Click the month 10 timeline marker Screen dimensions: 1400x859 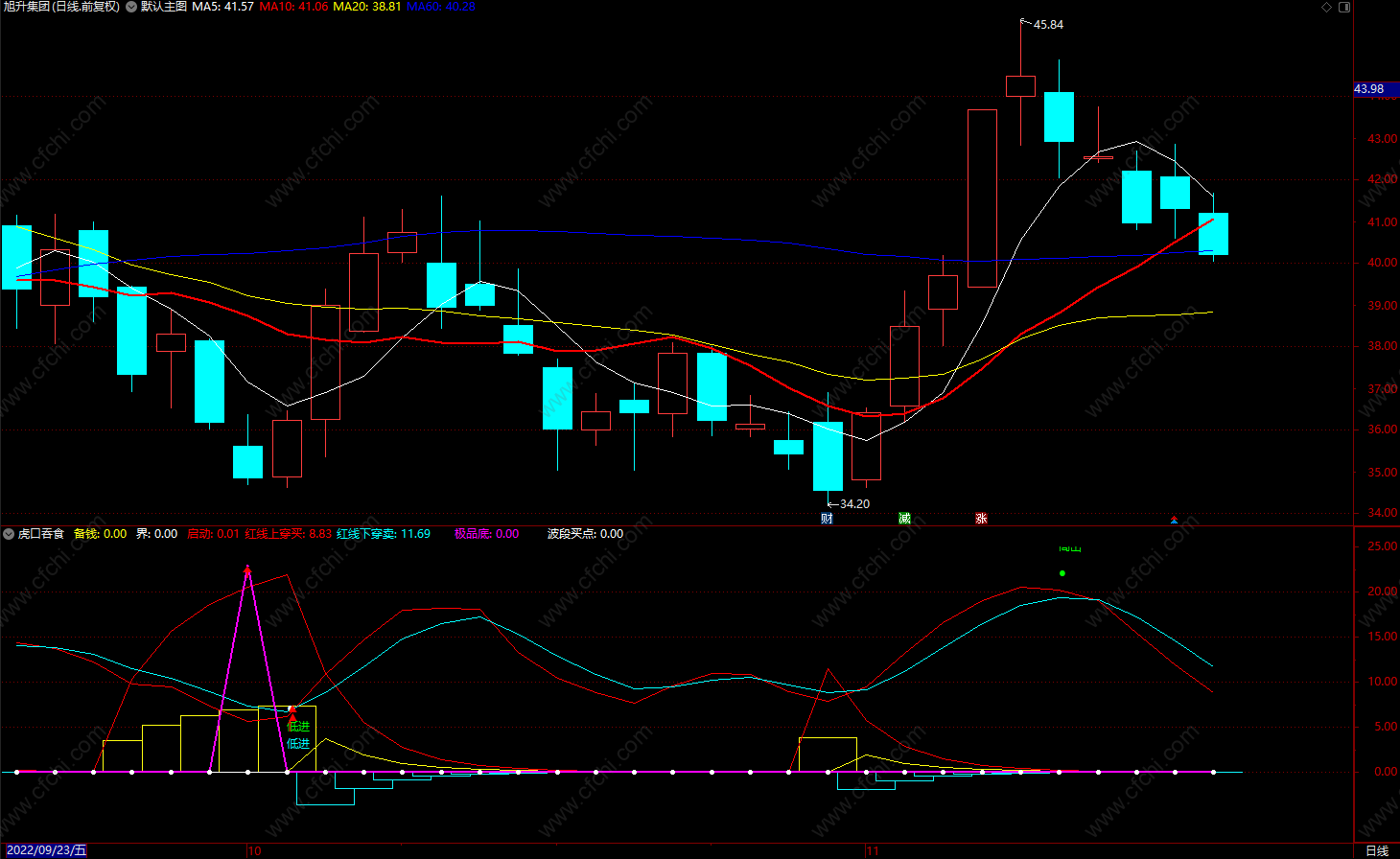(x=254, y=850)
